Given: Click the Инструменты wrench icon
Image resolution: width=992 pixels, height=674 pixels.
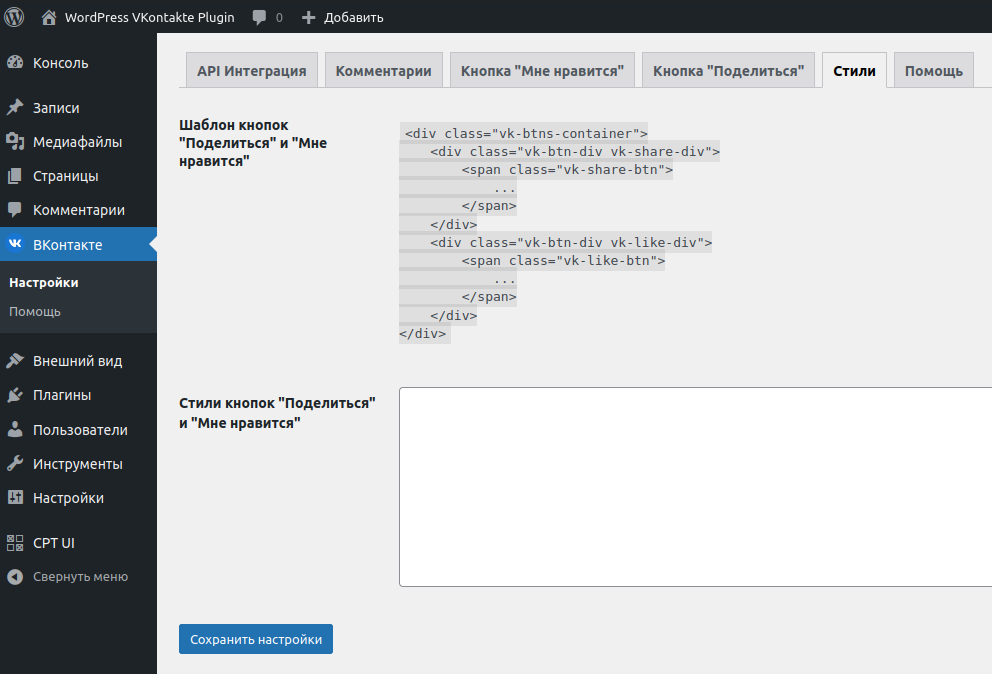Looking at the screenshot, I should [x=15, y=464].
